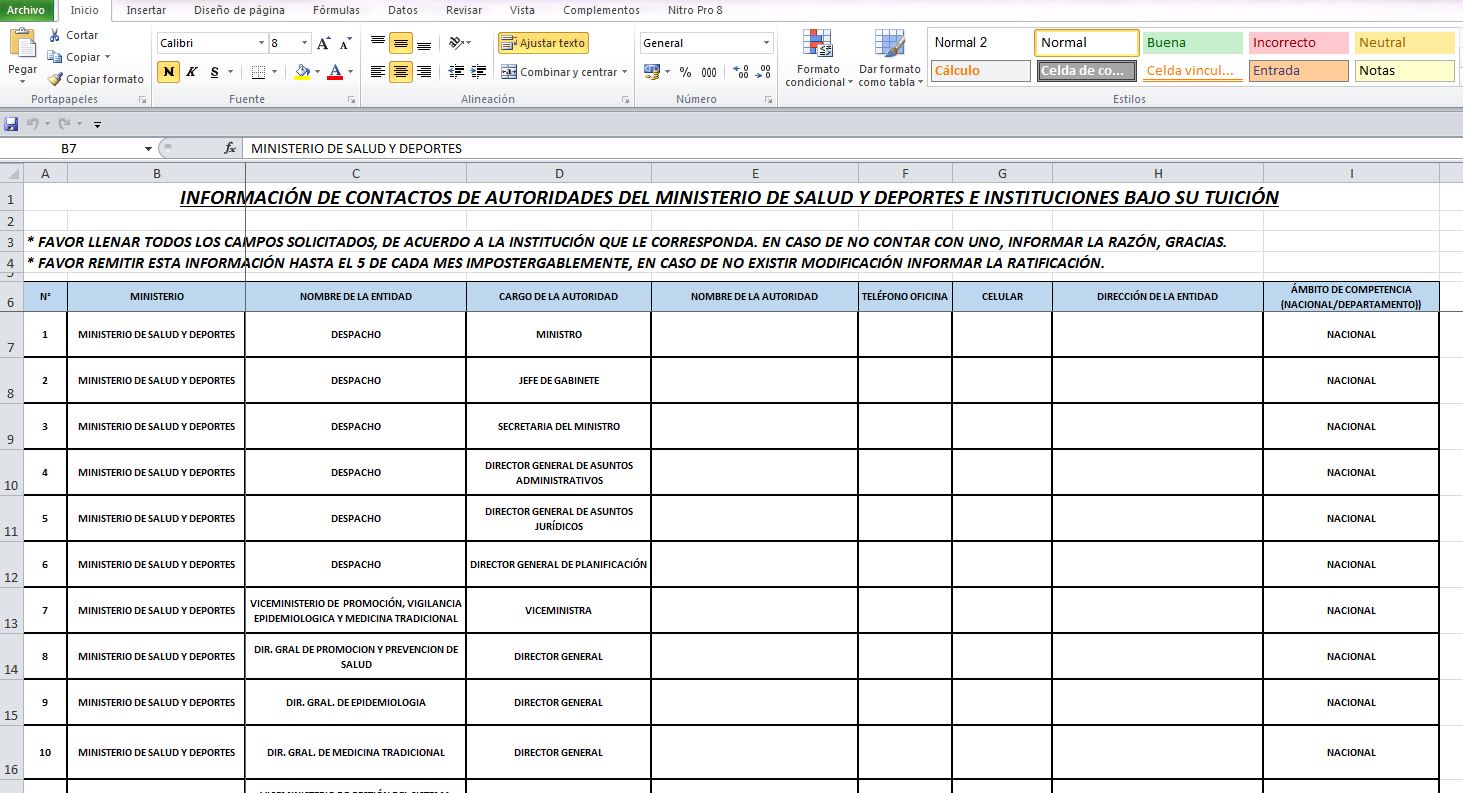Save workbook from quick access toolbar
This screenshot has width=1463, height=793.
(x=11, y=124)
